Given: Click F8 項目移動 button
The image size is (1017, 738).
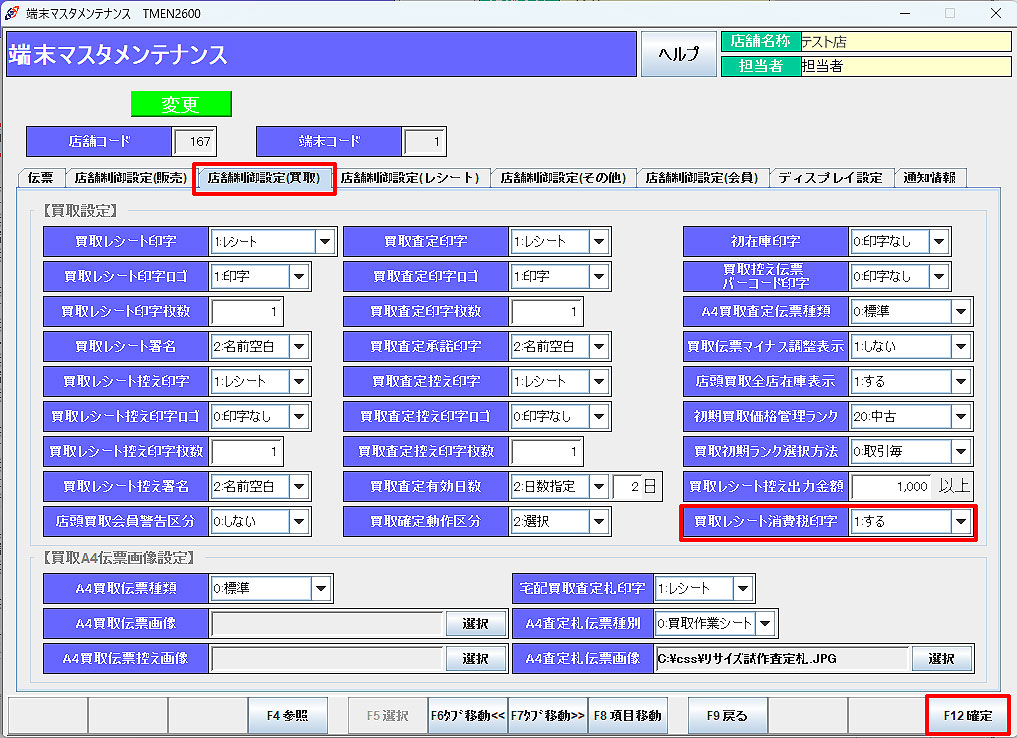Looking at the screenshot, I should point(627,715).
